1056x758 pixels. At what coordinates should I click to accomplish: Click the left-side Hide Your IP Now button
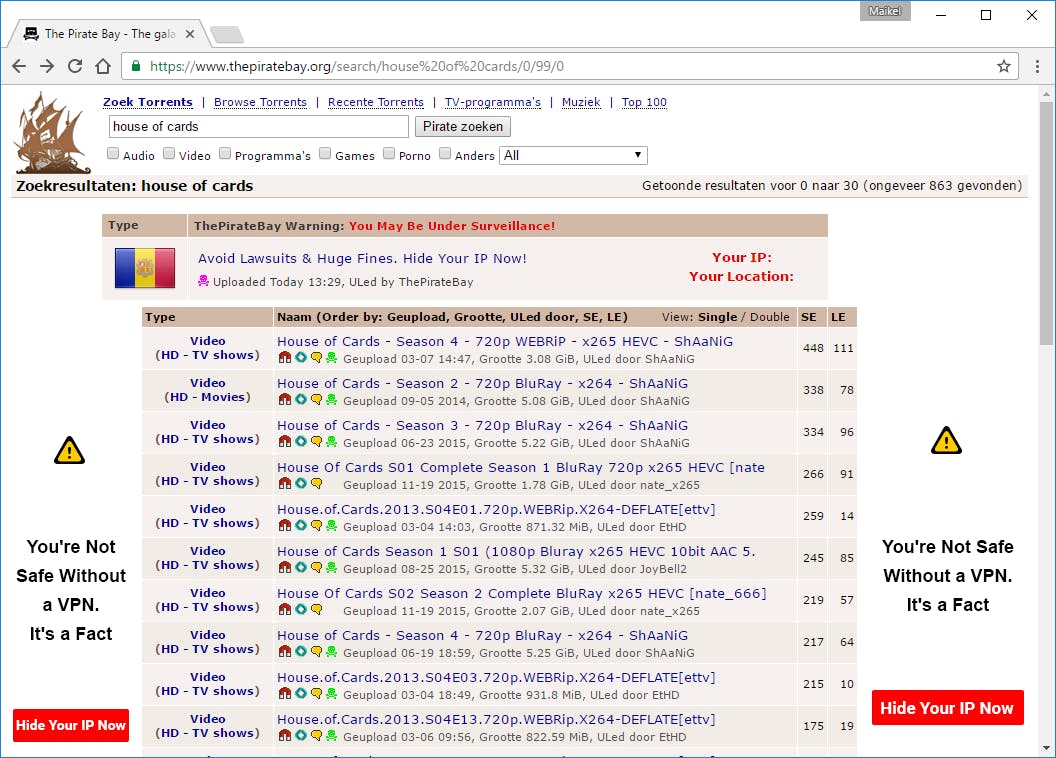pos(71,725)
